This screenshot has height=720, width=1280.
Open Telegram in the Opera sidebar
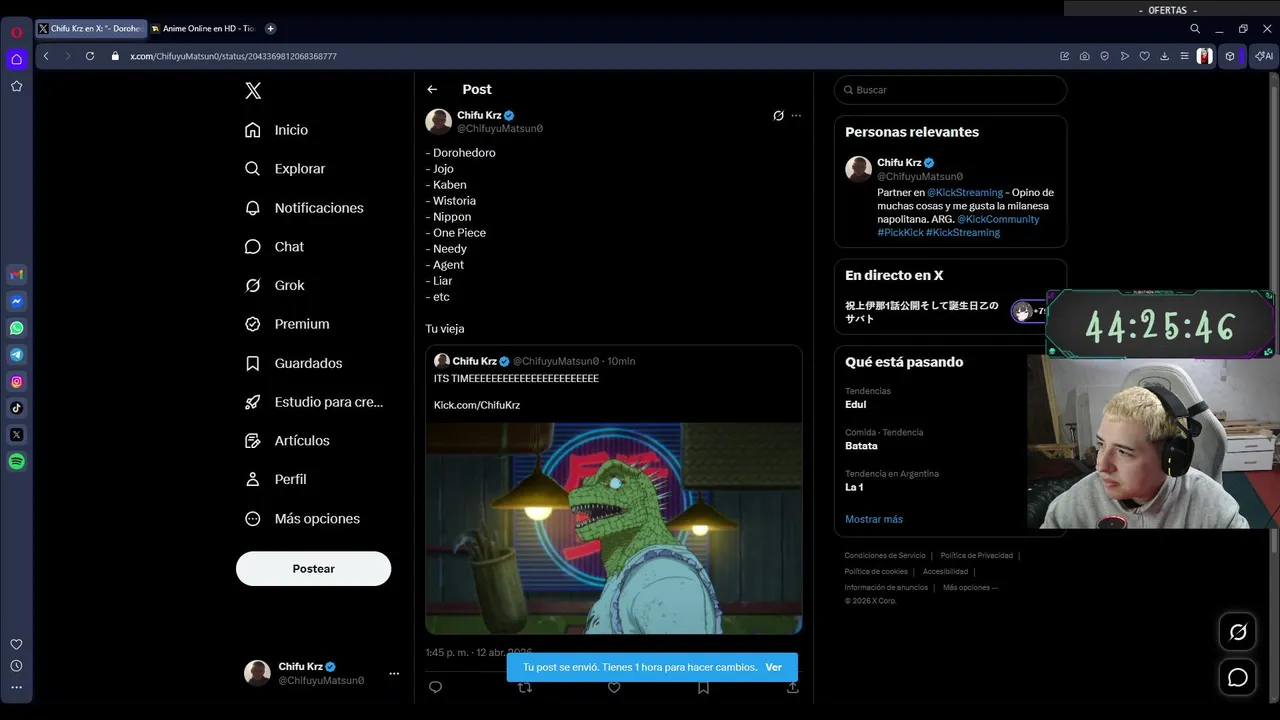16,355
